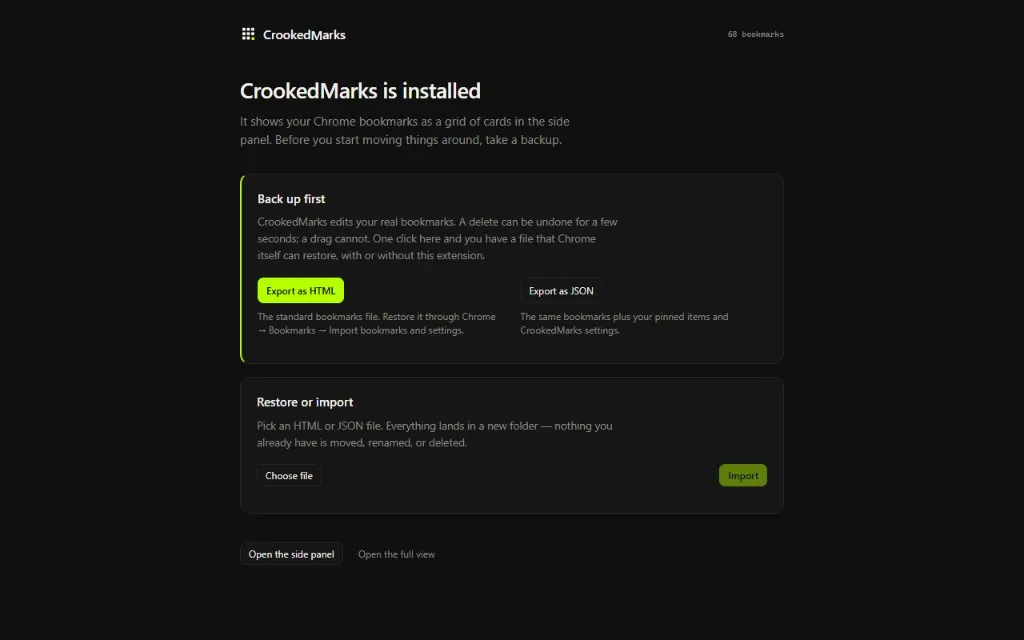Export bookmarks as JSON
This screenshot has height=640, width=1024.
click(561, 291)
